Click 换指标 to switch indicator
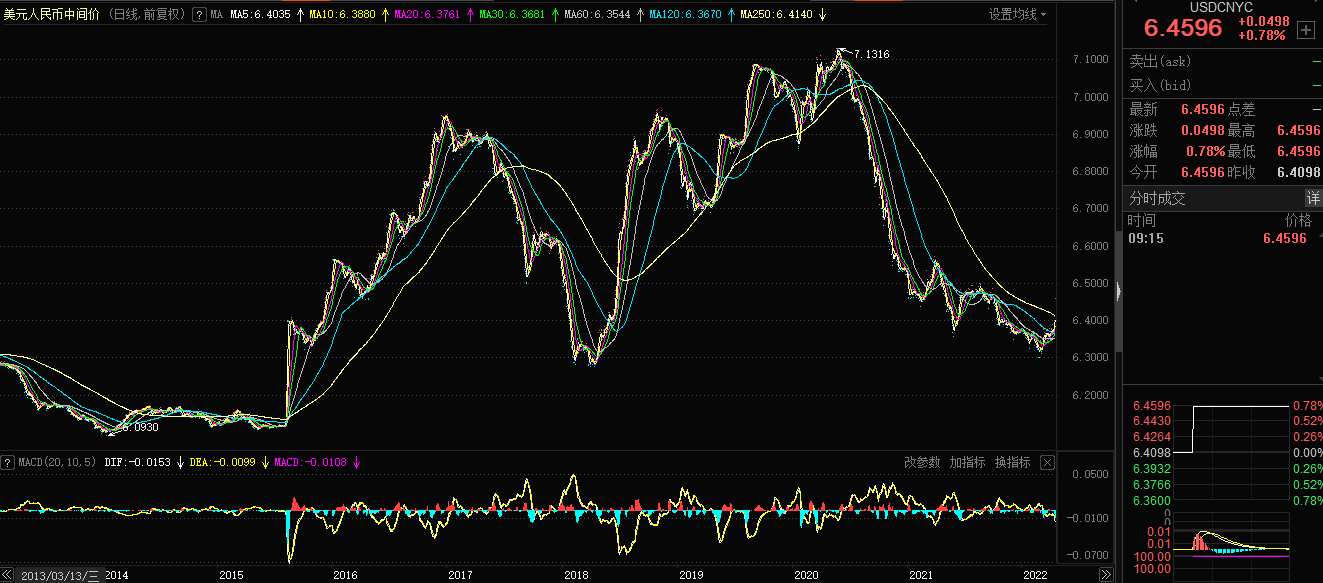Viewport: 1323px width, 583px height. tap(1012, 462)
